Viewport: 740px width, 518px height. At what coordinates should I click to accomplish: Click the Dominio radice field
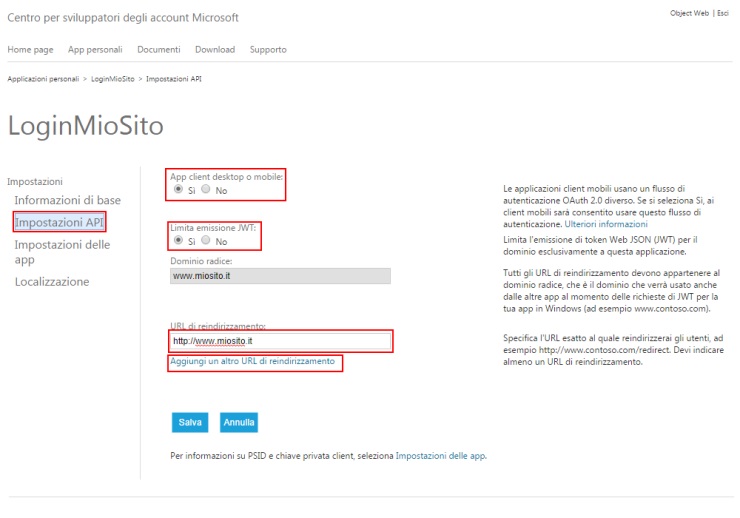coord(280,276)
